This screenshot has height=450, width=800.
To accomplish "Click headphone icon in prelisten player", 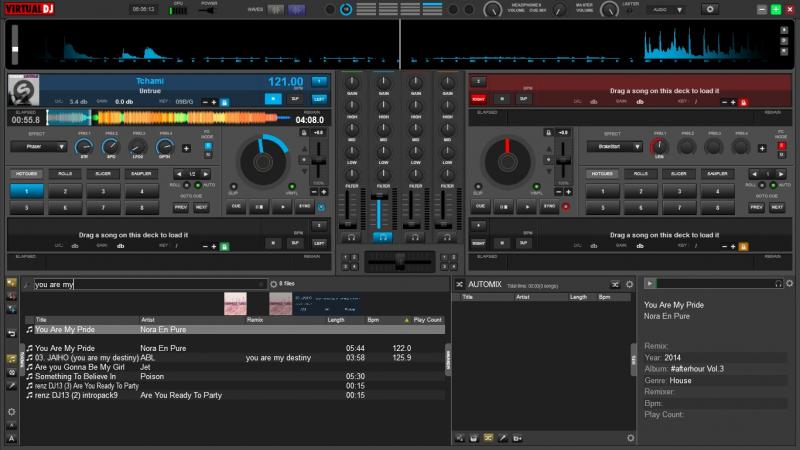I will (779, 284).
